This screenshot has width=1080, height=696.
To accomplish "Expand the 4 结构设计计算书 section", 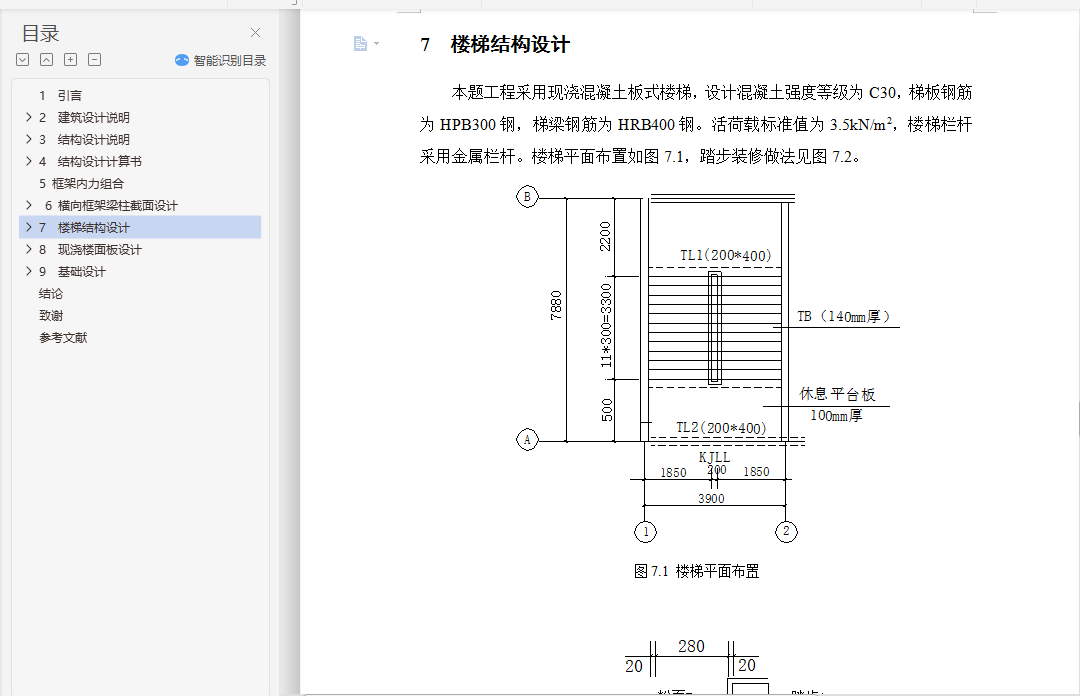I will (x=29, y=161).
